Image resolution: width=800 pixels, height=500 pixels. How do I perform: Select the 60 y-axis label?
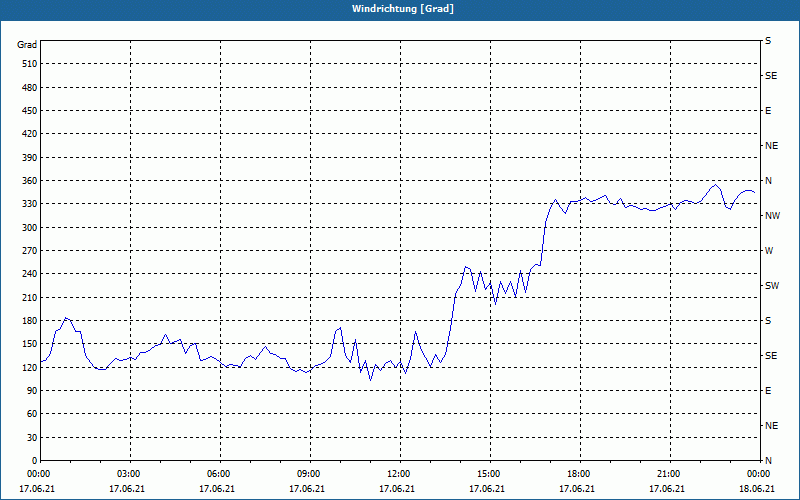(32, 414)
